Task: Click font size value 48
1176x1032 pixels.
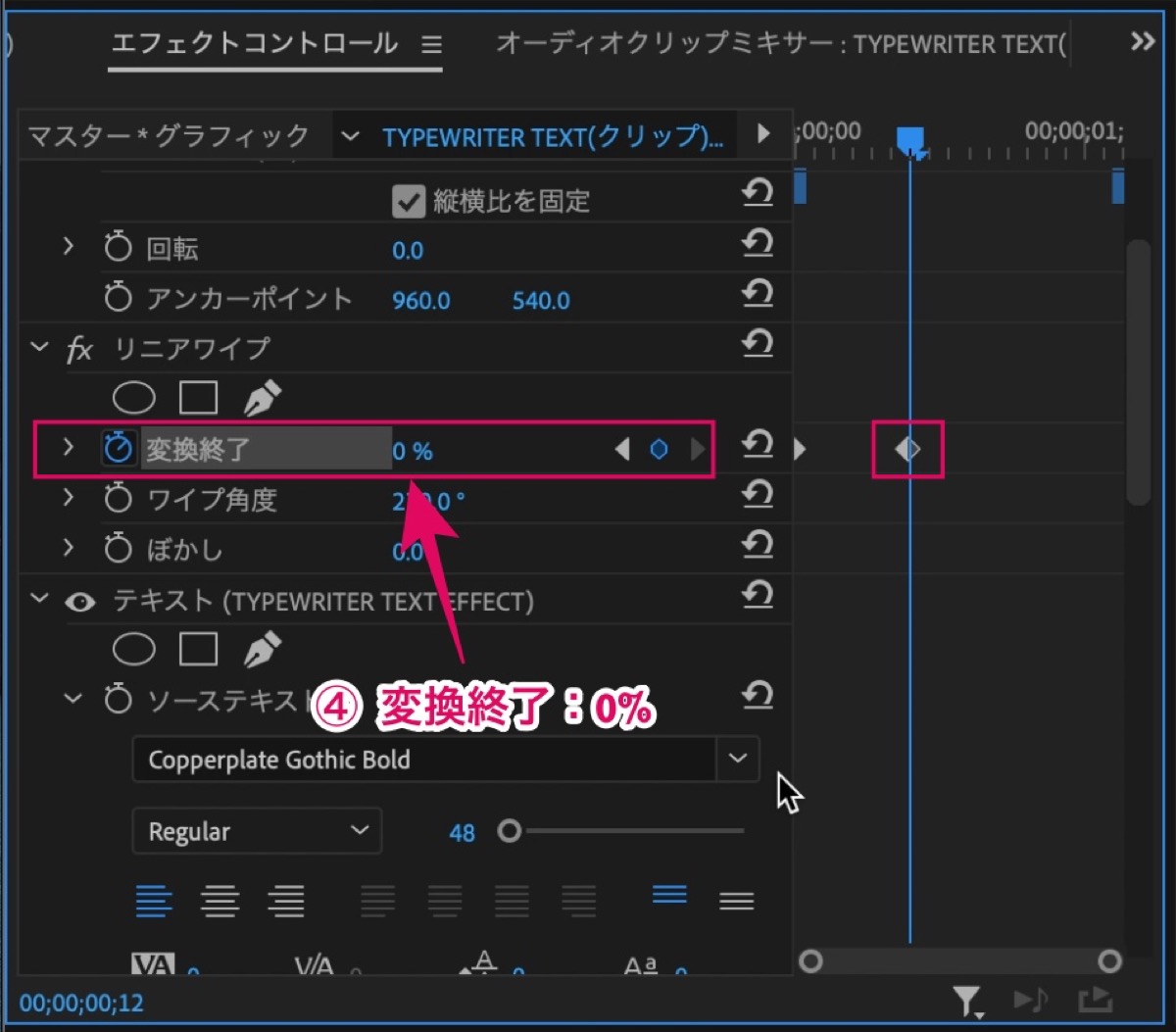Action: [x=462, y=833]
